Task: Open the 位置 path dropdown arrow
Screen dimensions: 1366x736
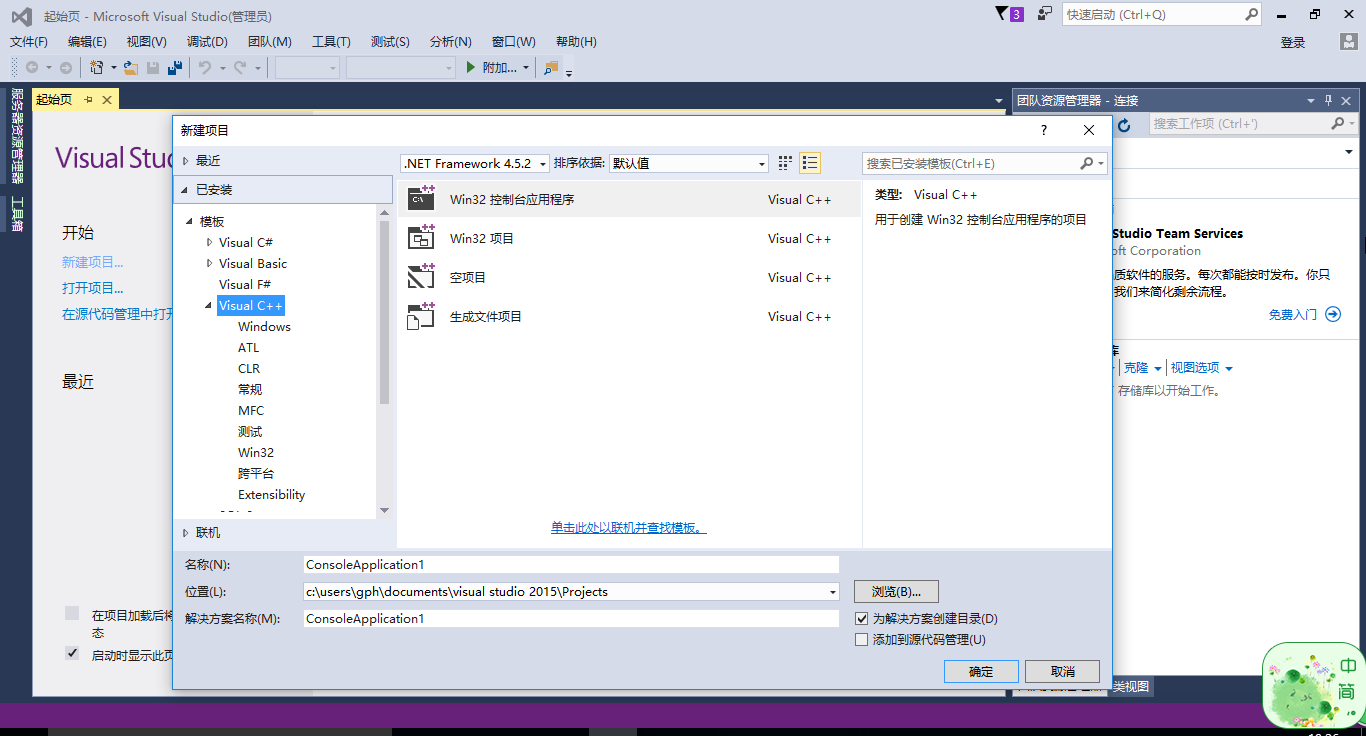Action: pyautogui.click(x=833, y=592)
